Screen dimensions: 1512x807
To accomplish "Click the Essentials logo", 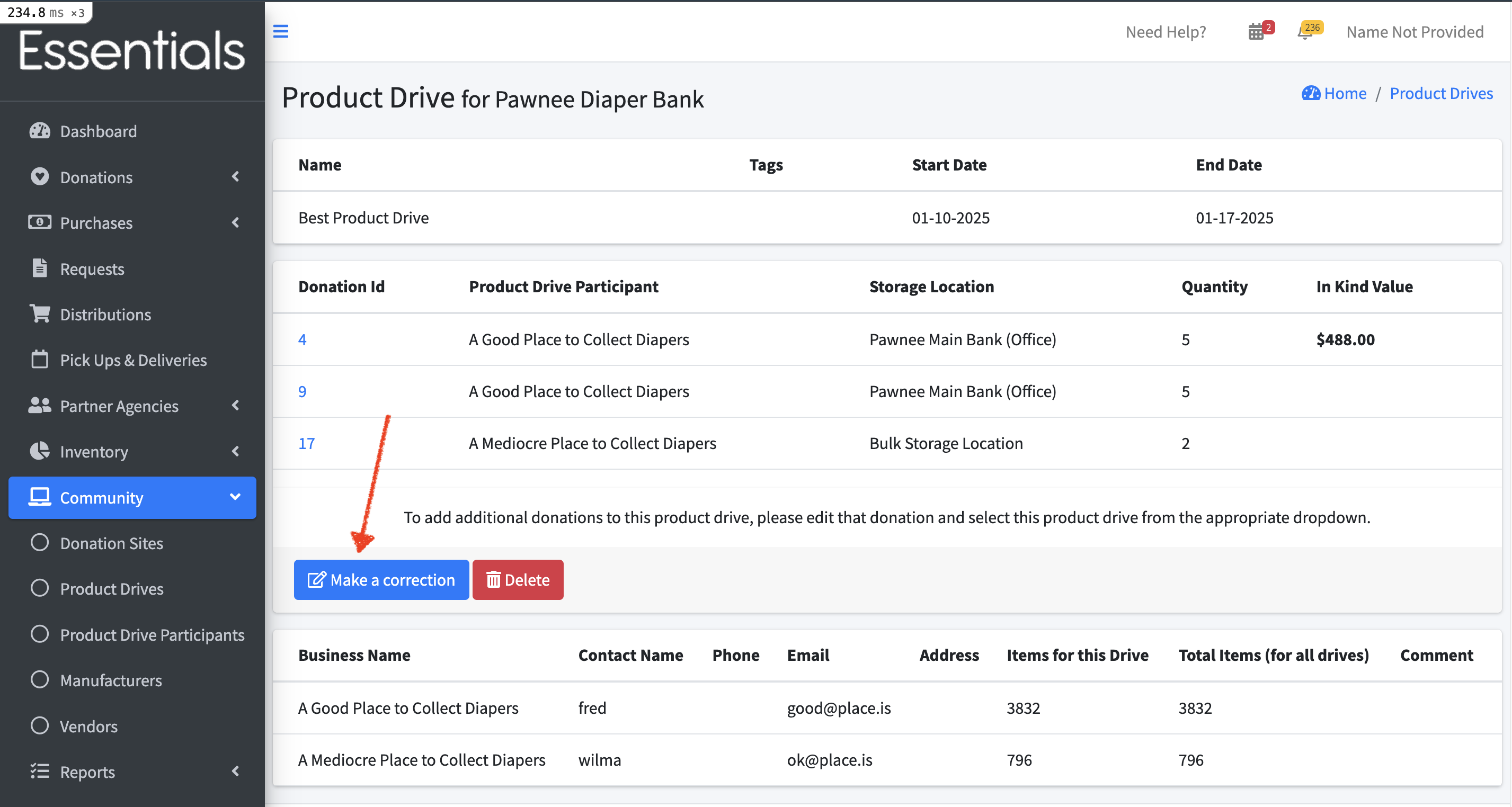I will (x=131, y=51).
